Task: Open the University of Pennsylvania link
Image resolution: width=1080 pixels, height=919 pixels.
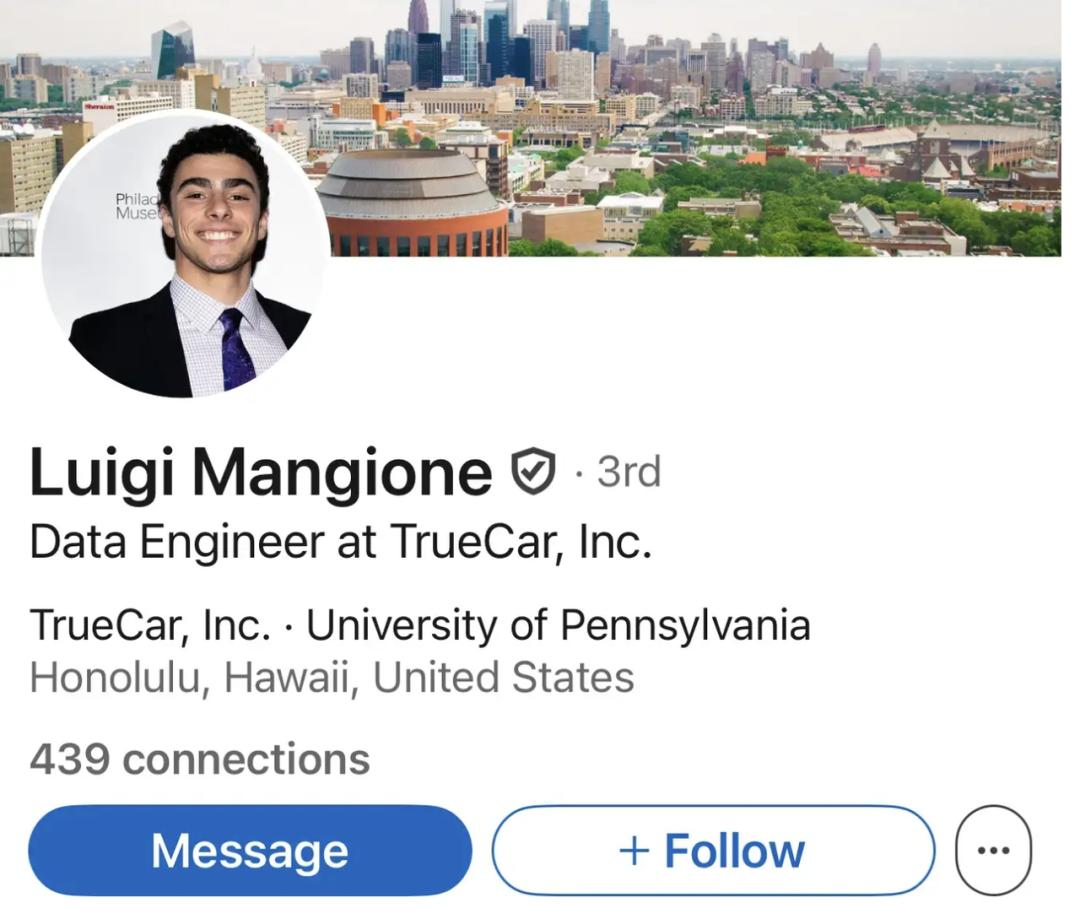Action: [558, 625]
